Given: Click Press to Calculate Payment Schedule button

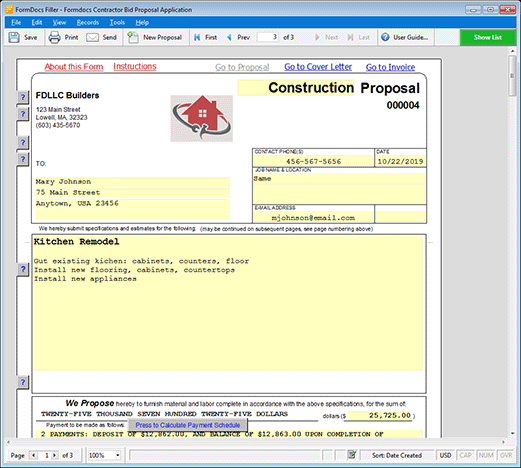Looking at the screenshot, I should pyautogui.click(x=188, y=425).
